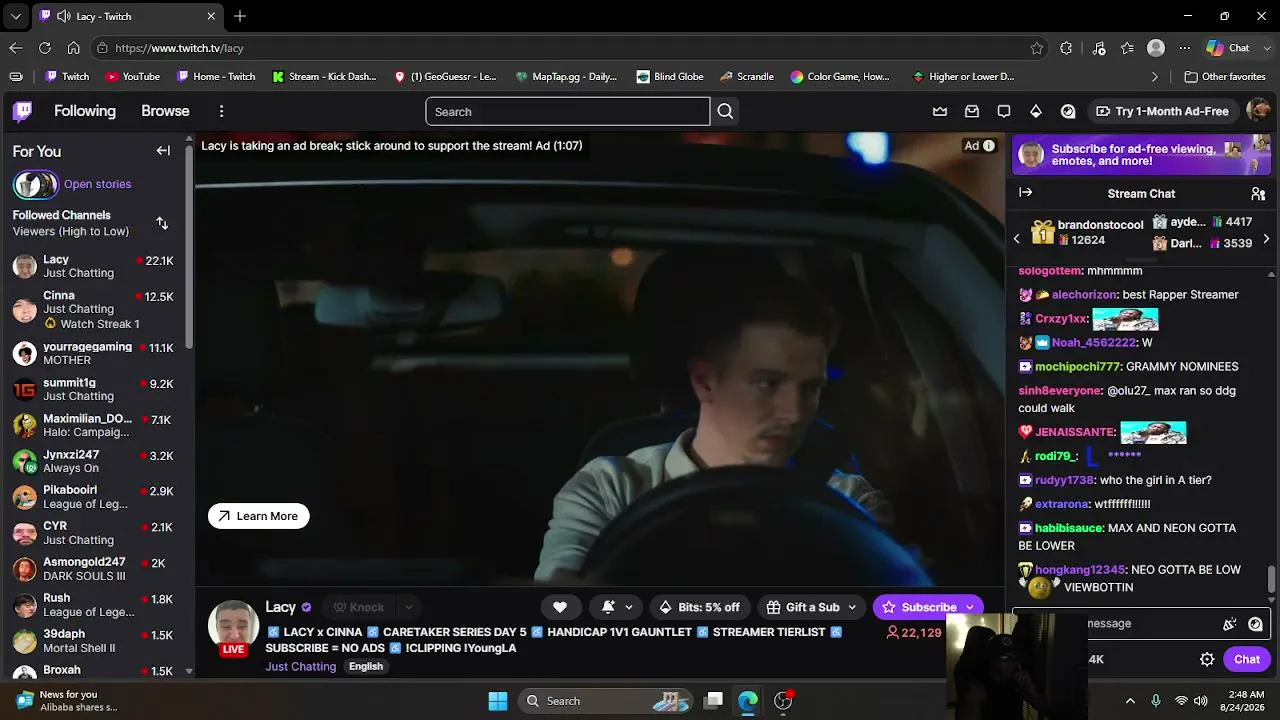1280x720 pixels.
Task: Refresh the browser page
Action: click(45, 48)
